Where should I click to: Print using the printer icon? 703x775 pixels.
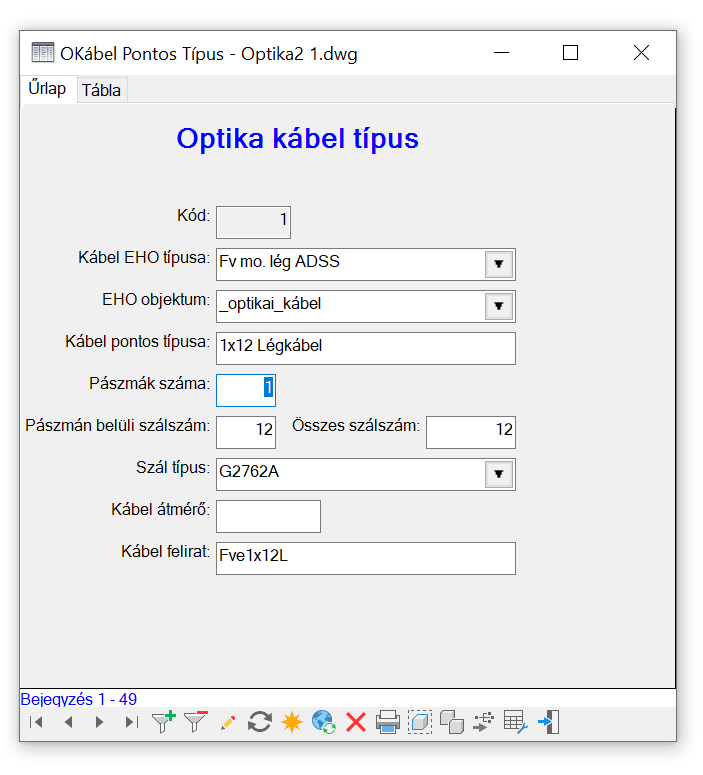click(x=387, y=722)
